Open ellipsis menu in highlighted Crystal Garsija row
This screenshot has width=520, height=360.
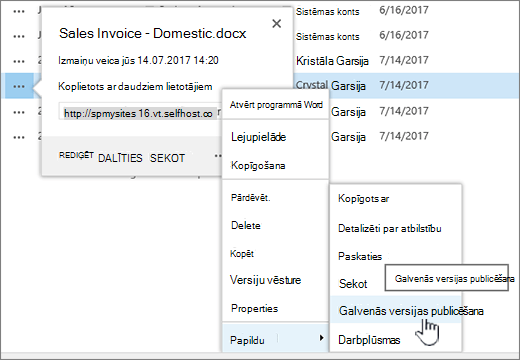click(x=19, y=86)
